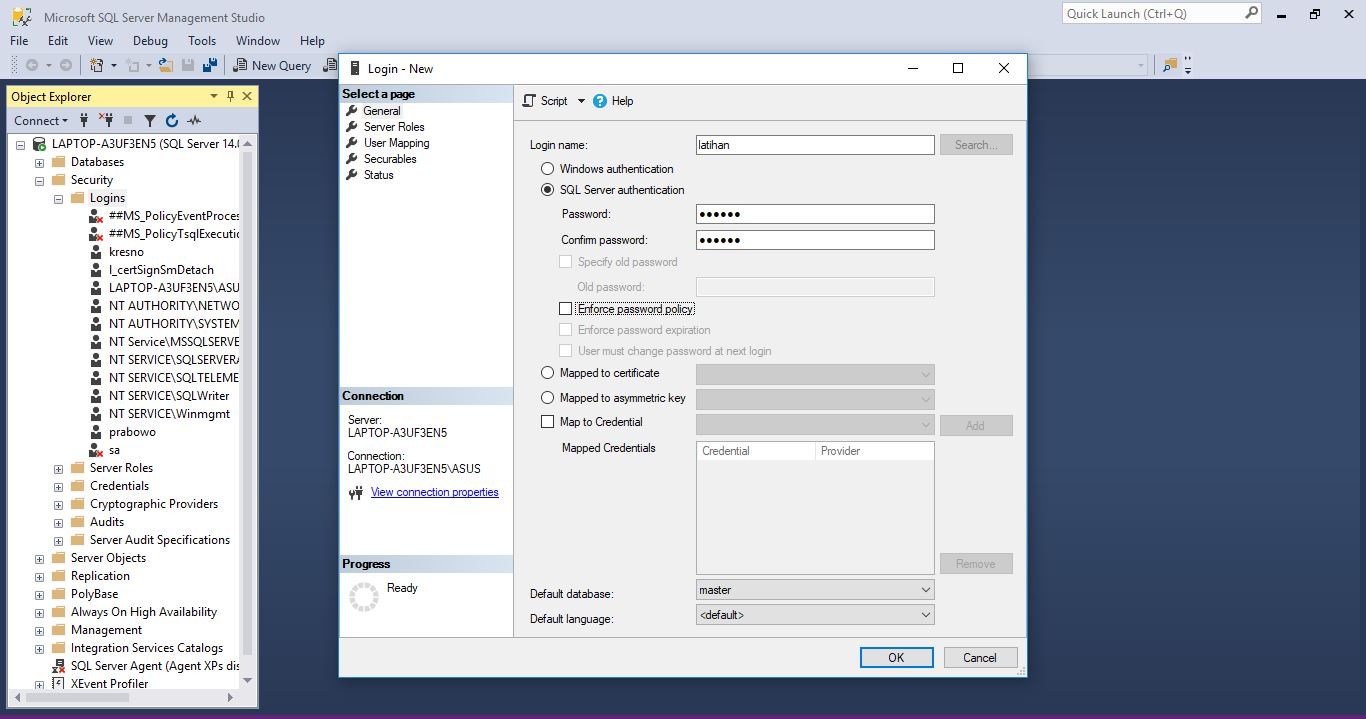
Task: Open Activity Monitor from Object Explorer toolbar
Action: coord(196,120)
